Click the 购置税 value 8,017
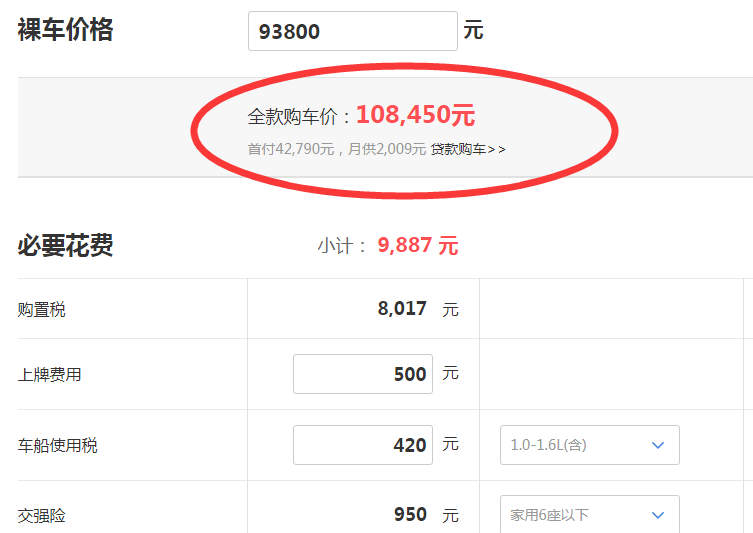753x533 pixels. click(402, 309)
